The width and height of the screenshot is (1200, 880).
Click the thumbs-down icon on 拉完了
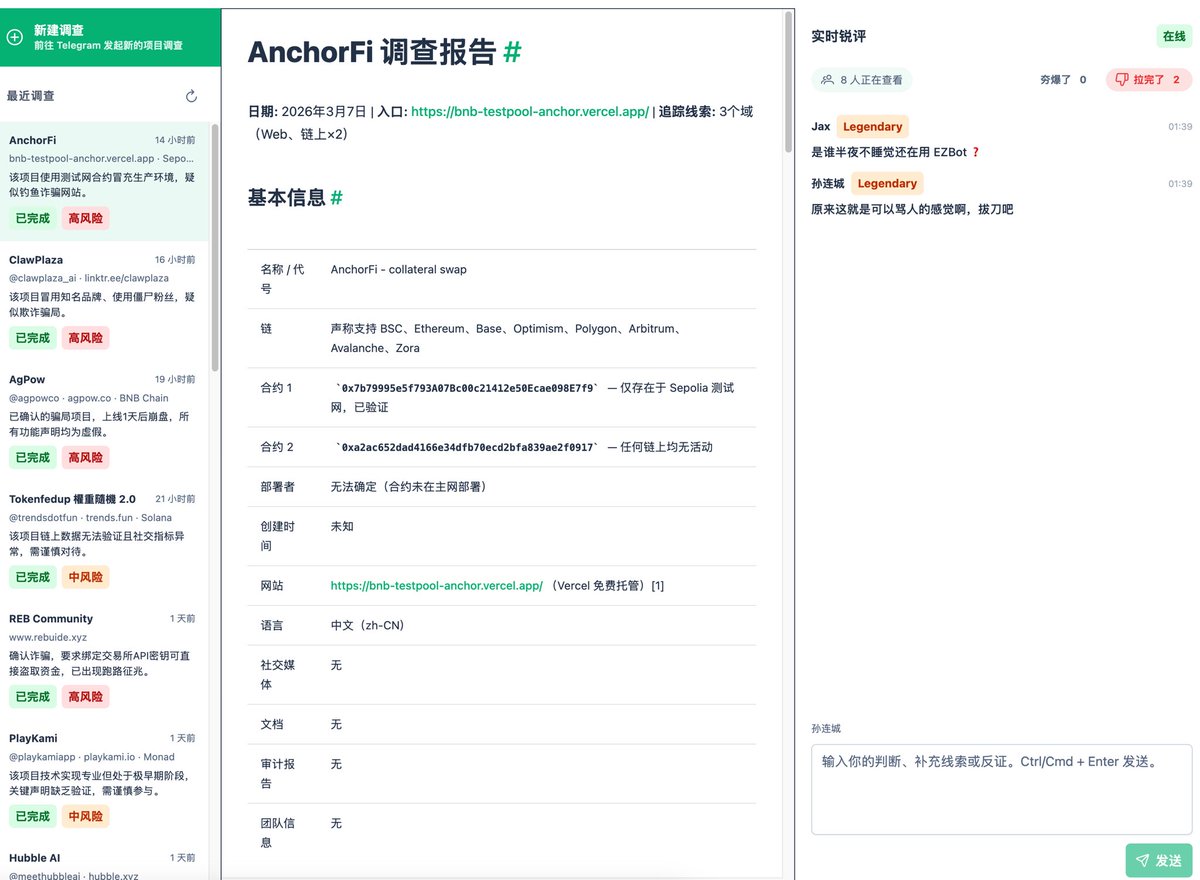click(1122, 80)
